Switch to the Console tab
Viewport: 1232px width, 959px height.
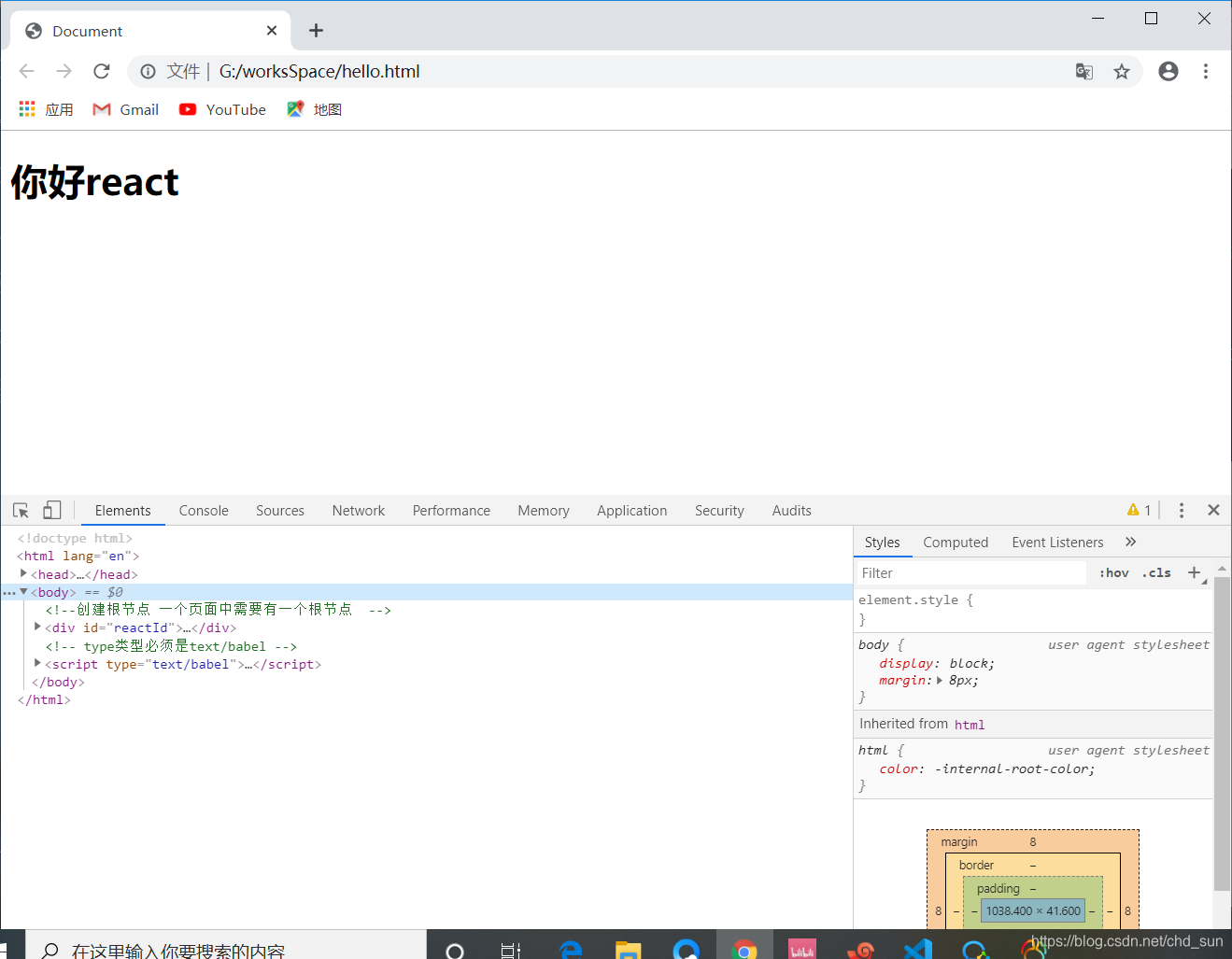pyautogui.click(x=204, y=511)
